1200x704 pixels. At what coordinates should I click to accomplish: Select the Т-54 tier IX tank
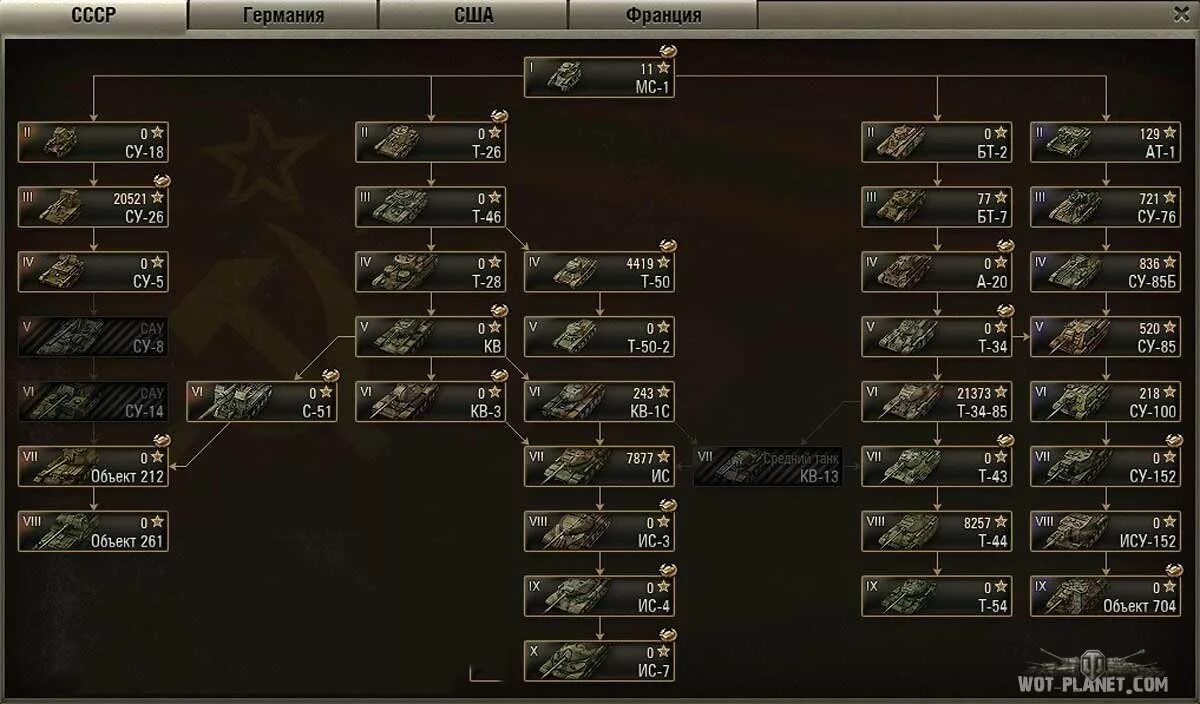pos(937,596)
